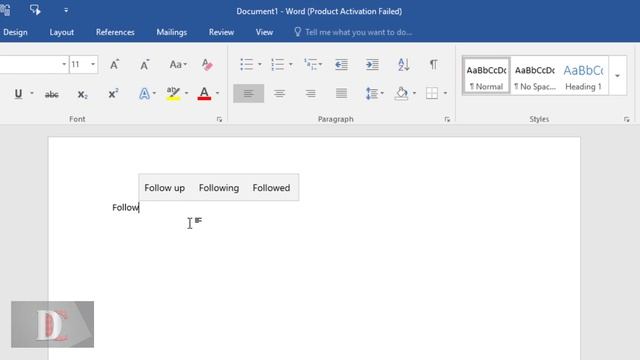Image resolution: width=640 pixels, height=360 pixels.
Task: Apply the Heading 1 style
Action: tap(583, 76)
